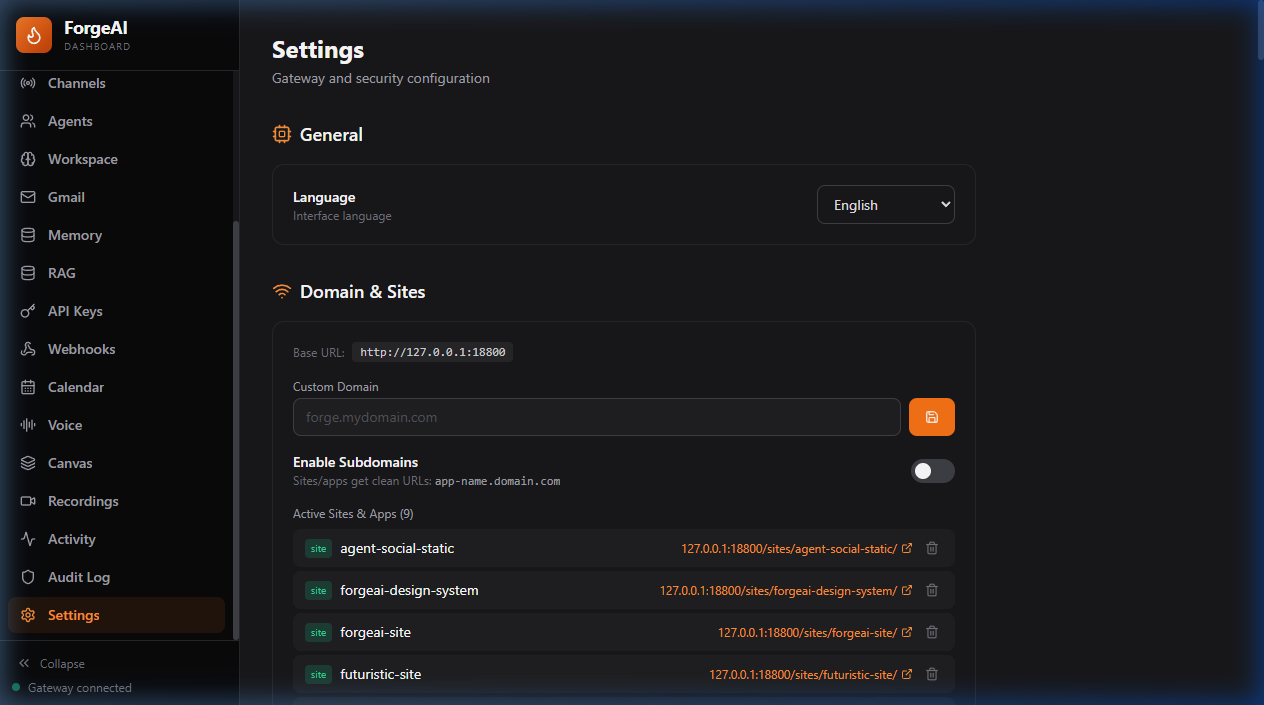Viewport: 1264px width, 705px height.
Task: Click the General section chip icon
Action: click(x=282, y=134)
